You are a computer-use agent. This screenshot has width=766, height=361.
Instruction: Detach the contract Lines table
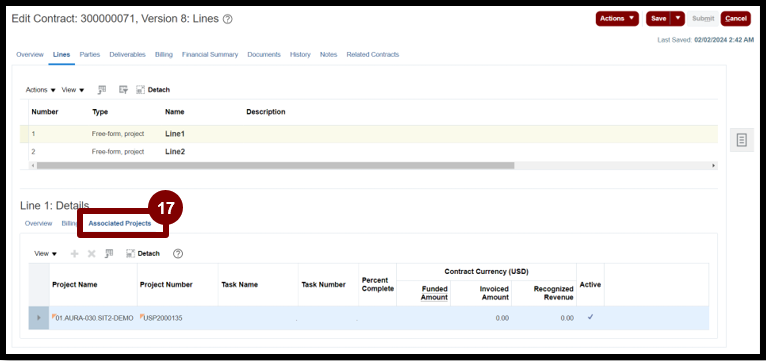(153, 89)
